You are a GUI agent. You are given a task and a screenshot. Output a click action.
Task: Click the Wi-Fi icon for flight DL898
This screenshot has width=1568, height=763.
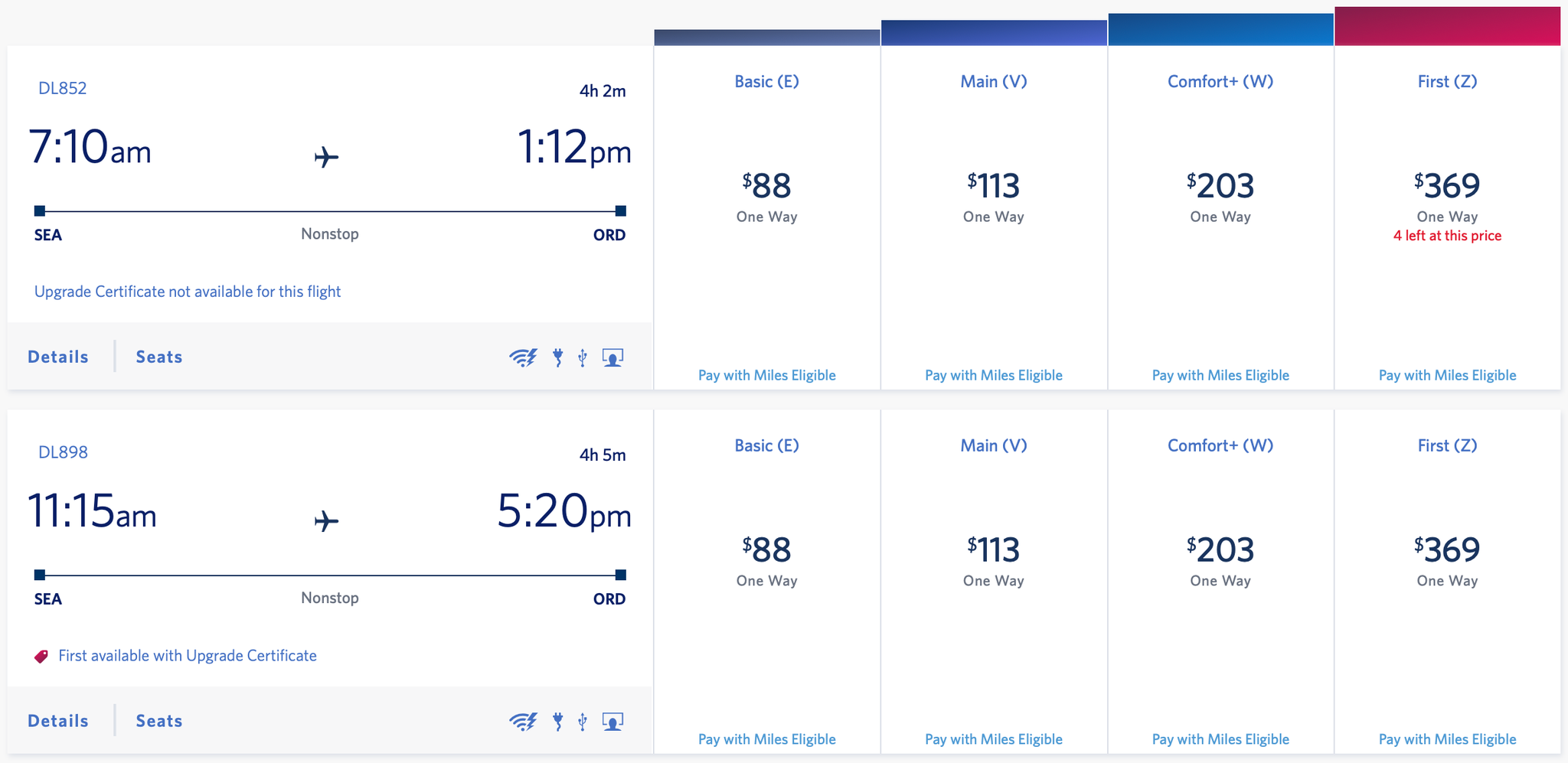coord(523,720)
